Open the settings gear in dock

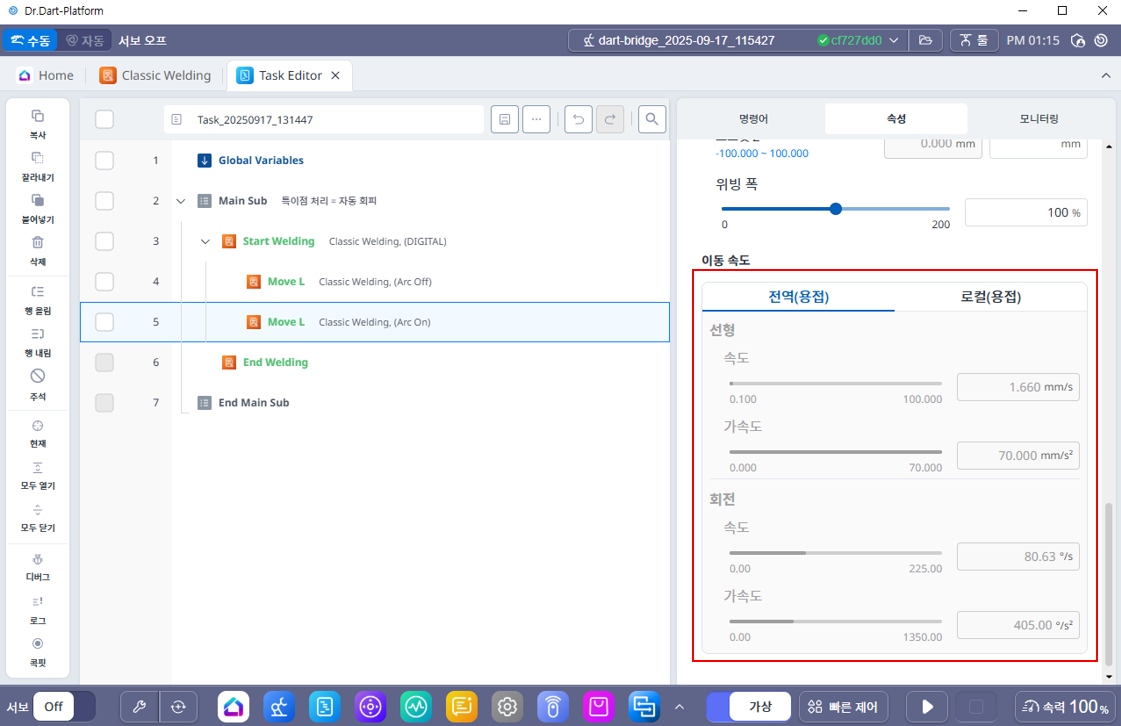pyautogui.click(x=507, y=706)
